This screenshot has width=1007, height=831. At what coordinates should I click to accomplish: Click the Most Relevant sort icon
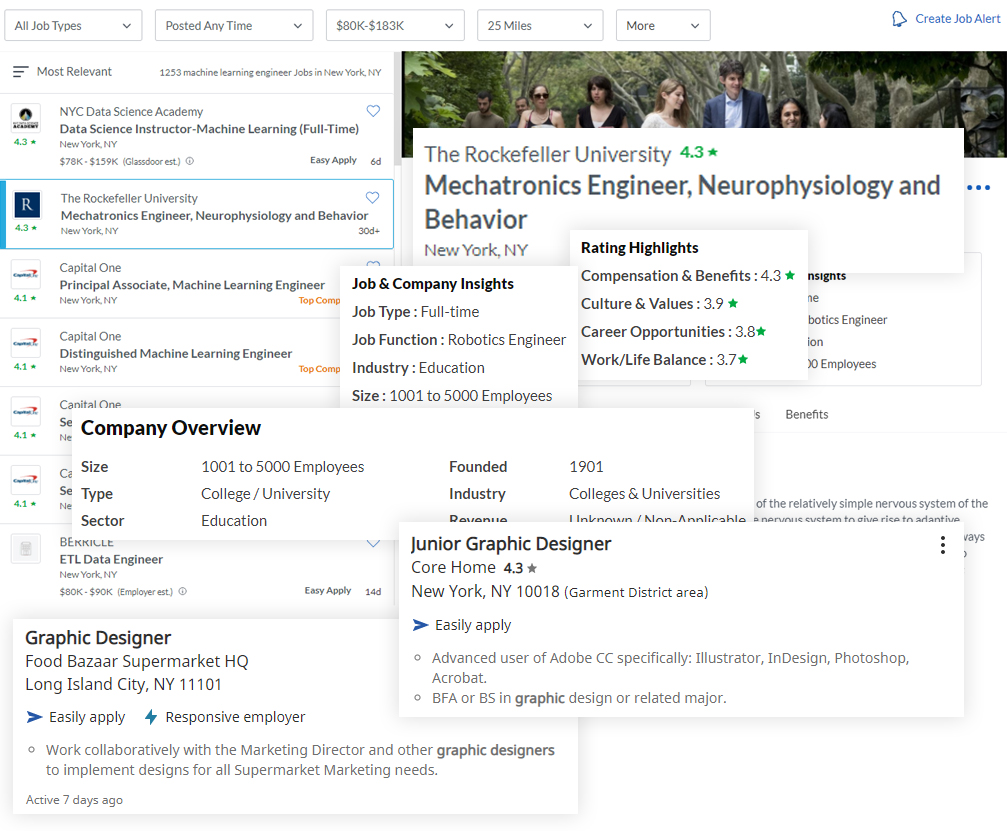click(21, 71)
